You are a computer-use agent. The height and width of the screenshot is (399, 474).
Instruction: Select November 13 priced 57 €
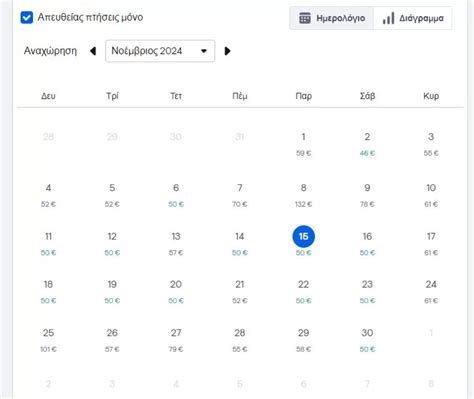tap(176, 244)
